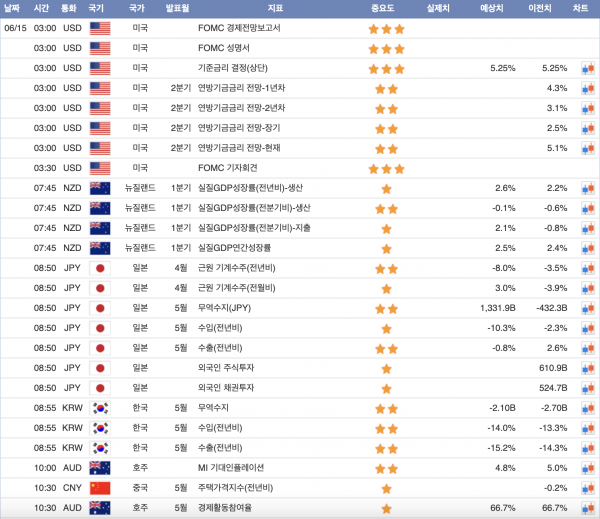Click the Korean flag in 무역수지 KRW row
Screen dimensions: 600x519
click(99, 407)
